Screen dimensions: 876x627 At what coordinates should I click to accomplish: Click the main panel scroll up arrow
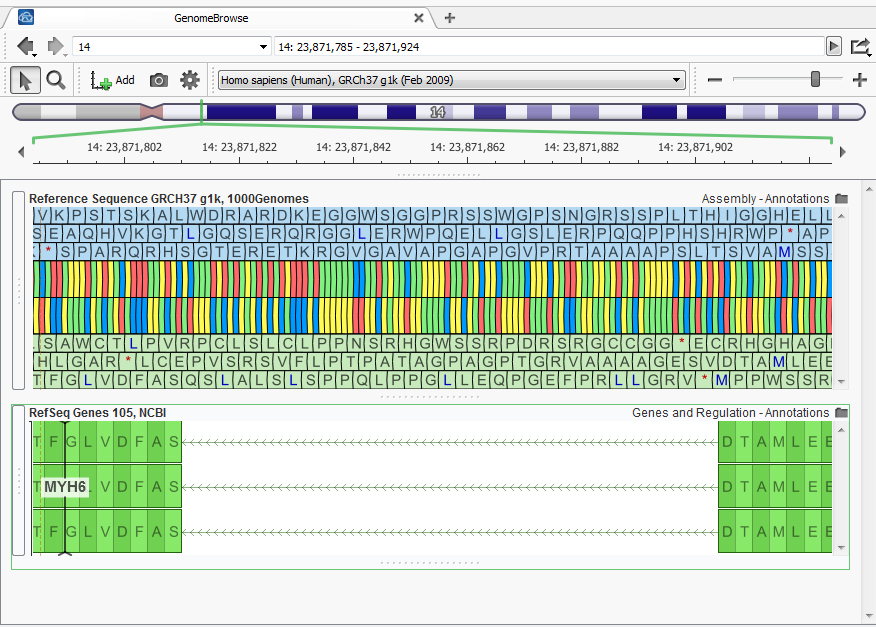tap(869, 189)
